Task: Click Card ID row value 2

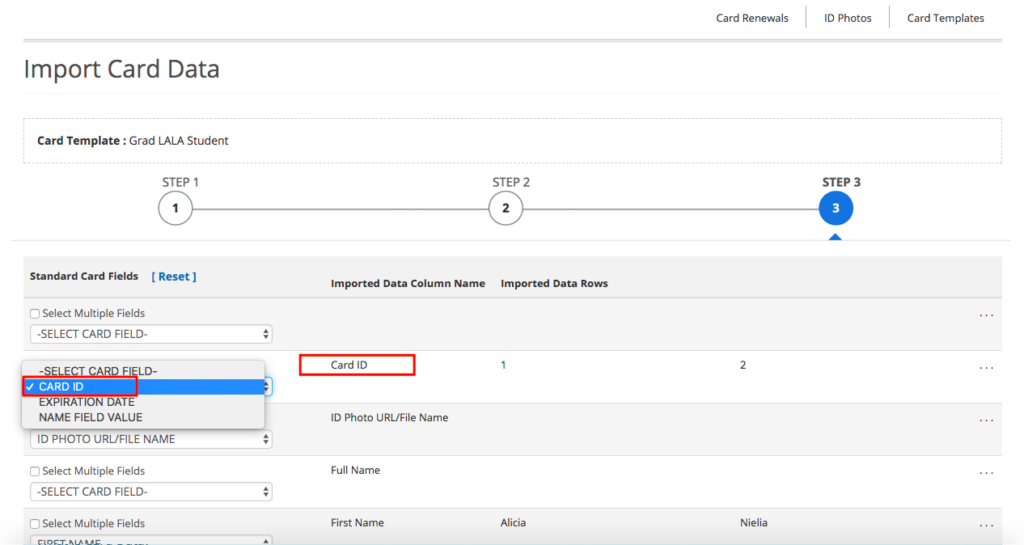Action: [743, 365]
